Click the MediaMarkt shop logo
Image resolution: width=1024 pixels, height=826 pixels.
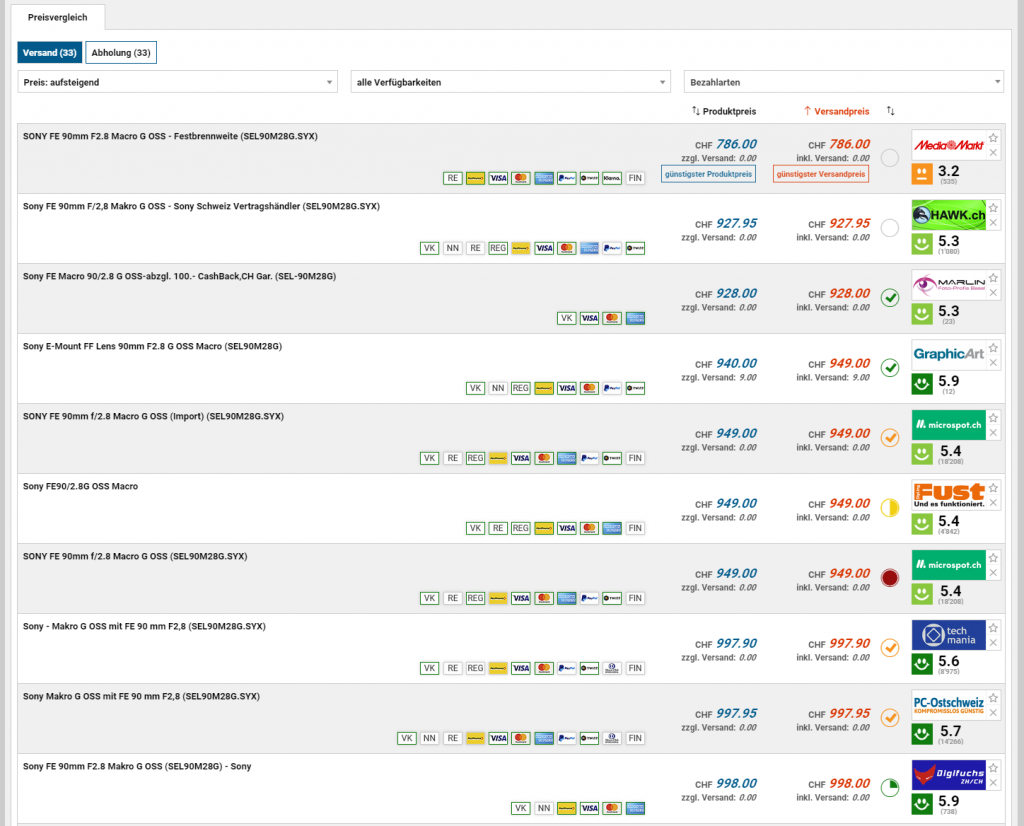[948, 146]
